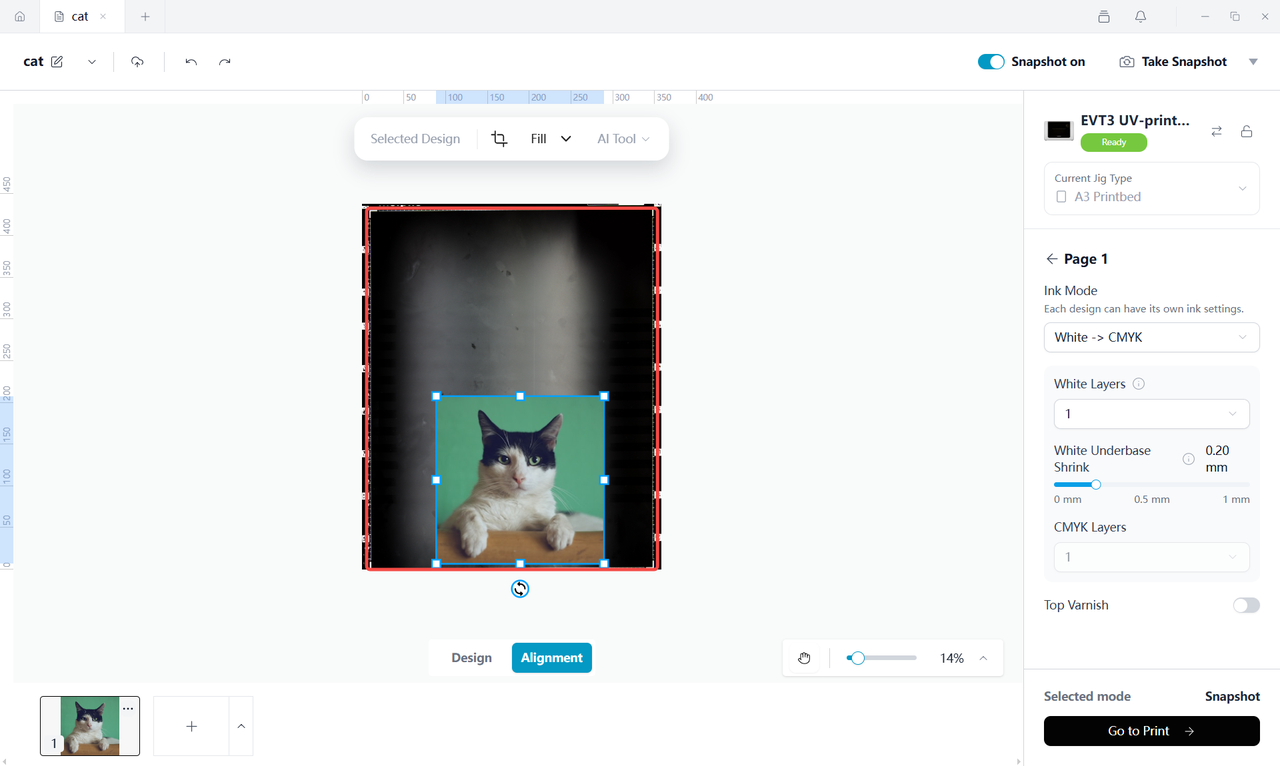Show info for White Layers

pos(1138,384)
